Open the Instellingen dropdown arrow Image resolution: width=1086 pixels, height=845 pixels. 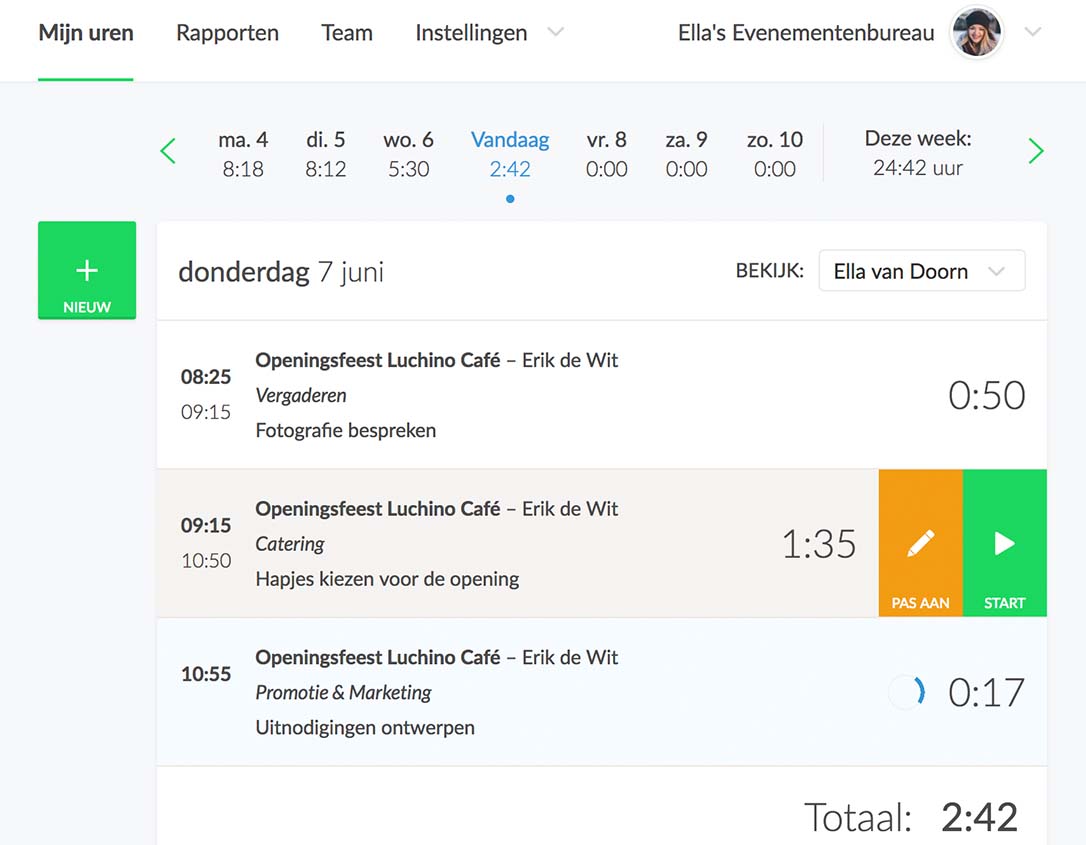point(555,33)
